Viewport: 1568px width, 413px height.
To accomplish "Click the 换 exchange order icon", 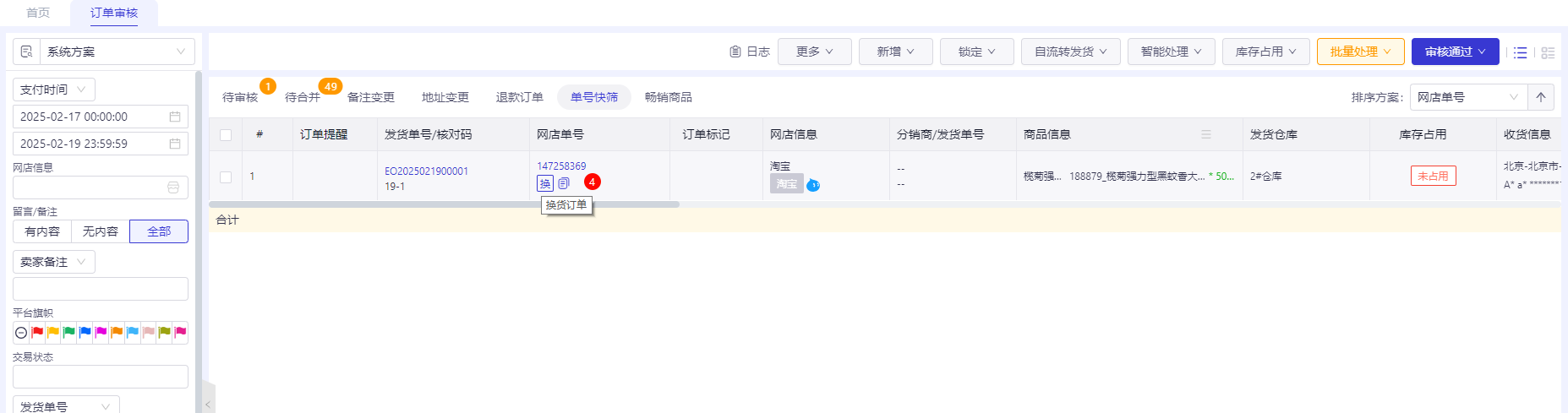I will pos(545,183).
